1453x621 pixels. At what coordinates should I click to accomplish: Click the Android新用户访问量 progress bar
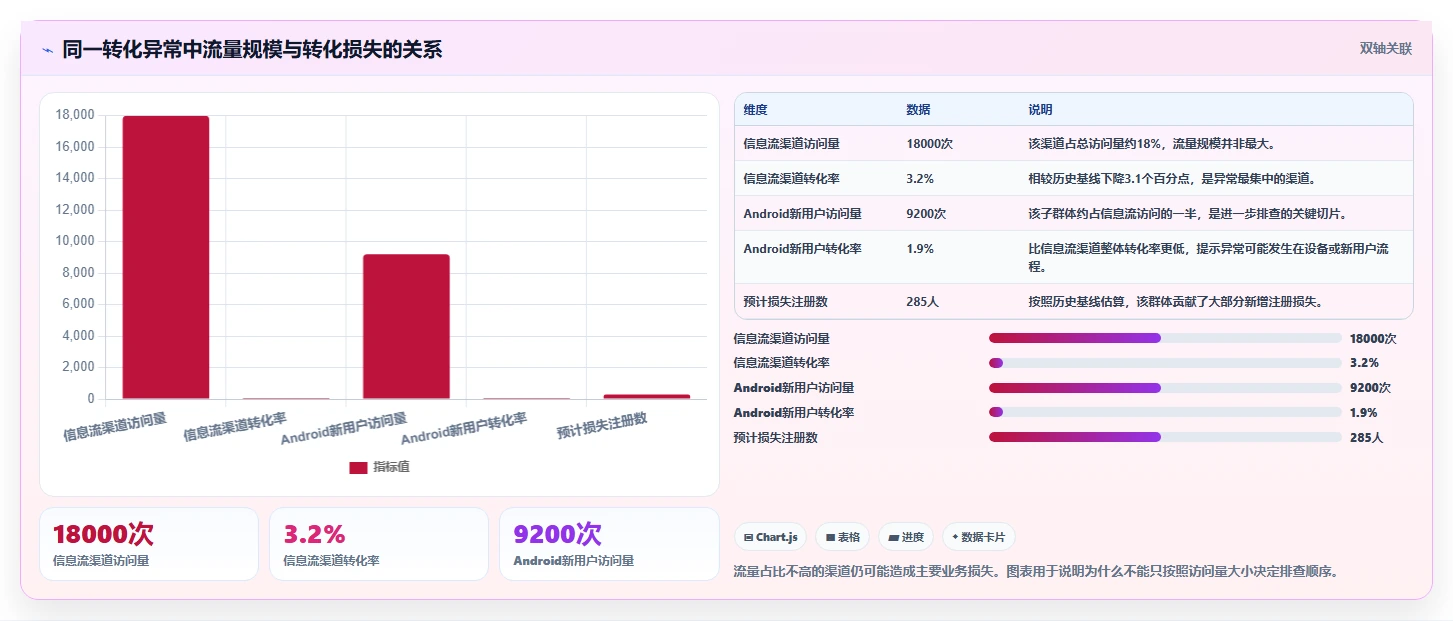point(1165,388)
